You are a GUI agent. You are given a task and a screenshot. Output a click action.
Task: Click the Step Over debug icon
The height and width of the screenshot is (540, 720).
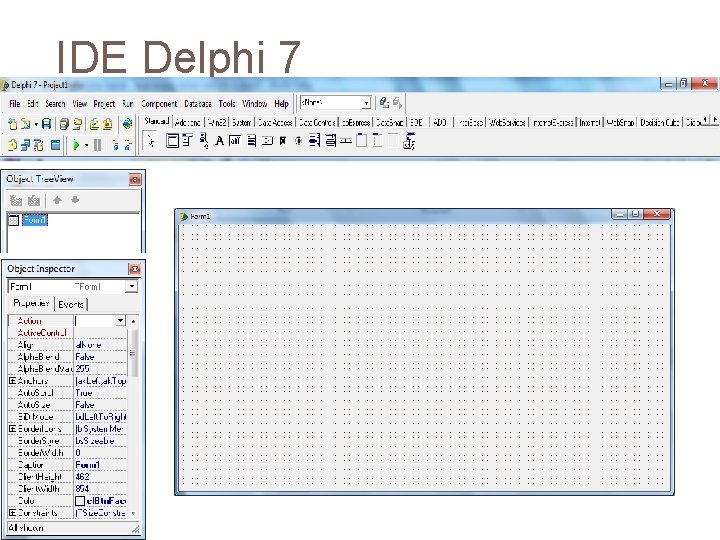(128, 146)
